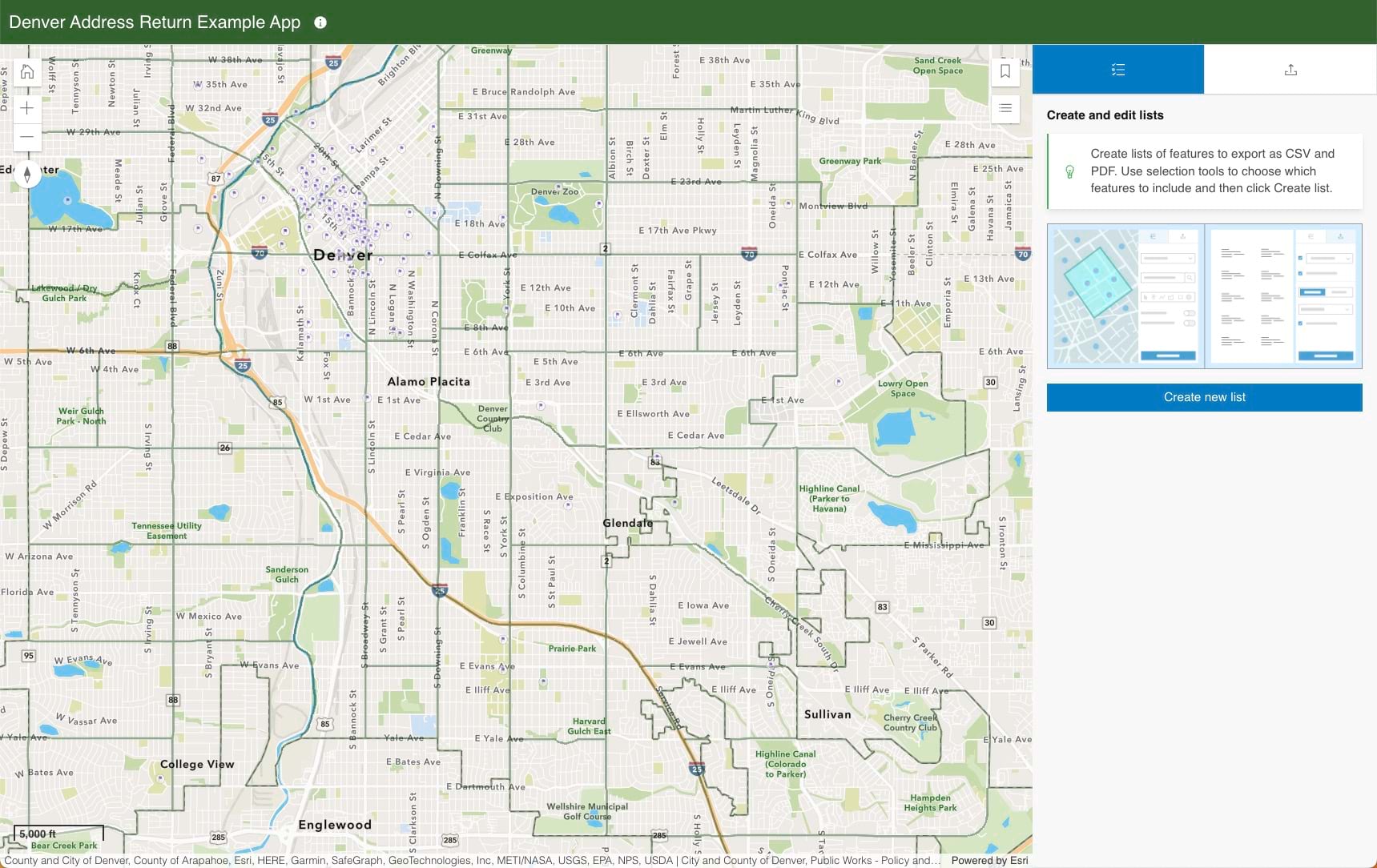Click the Glendale label on the map
The height and width of the screenshot is (868, 1377).
(627, 523)
